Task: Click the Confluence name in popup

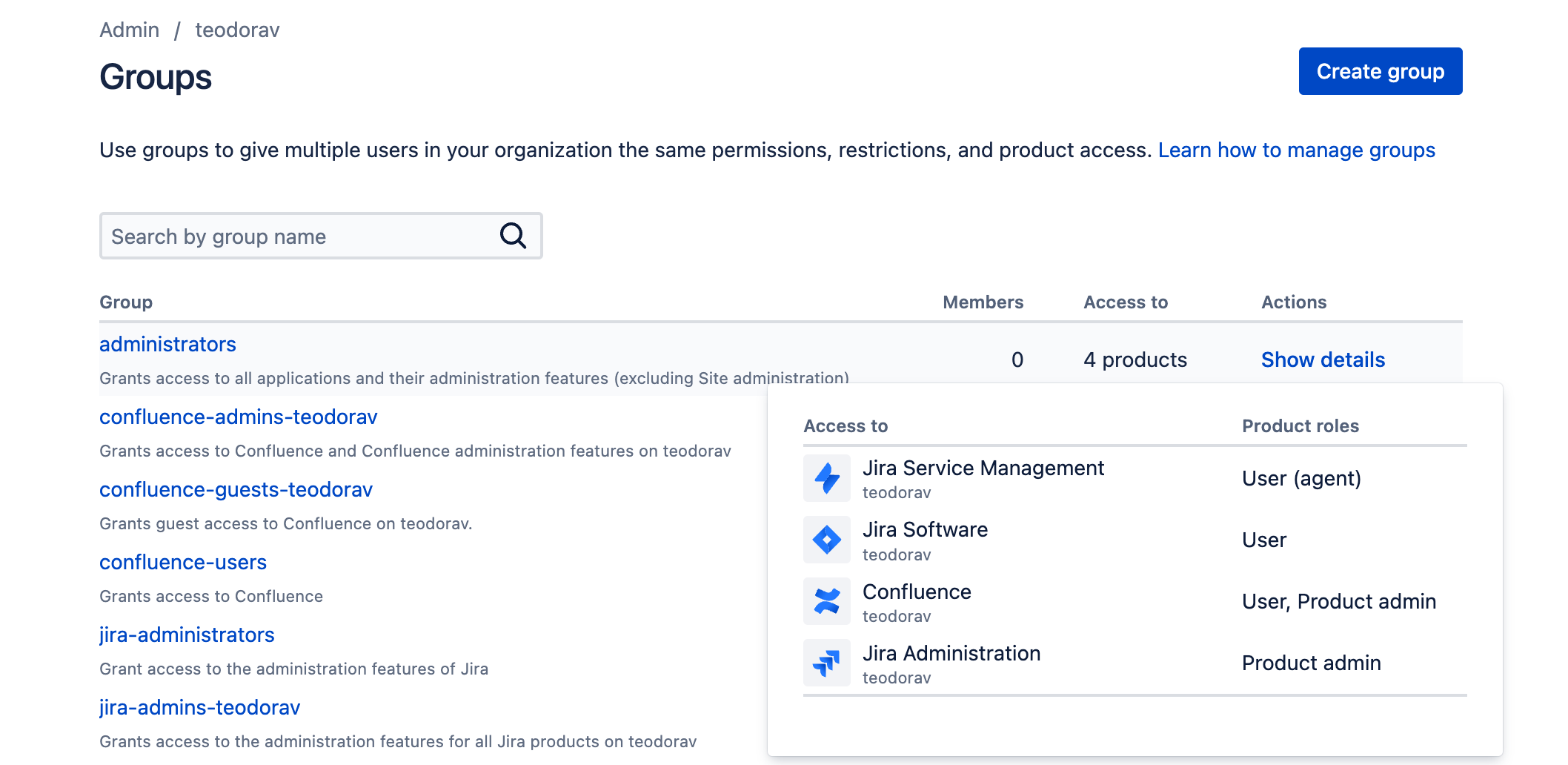Action: 917,592
